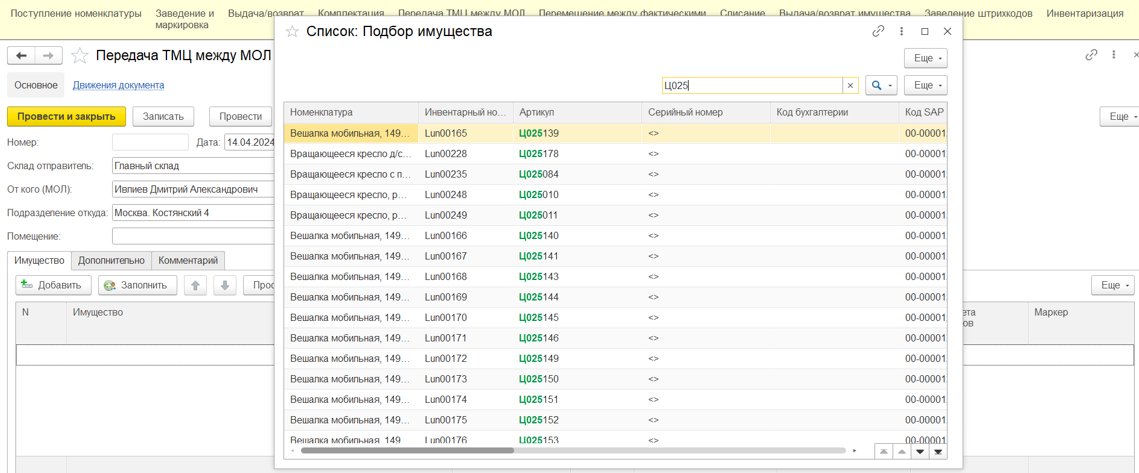
Task: Open the Движения документа link
Action: [x=118, y=85]
